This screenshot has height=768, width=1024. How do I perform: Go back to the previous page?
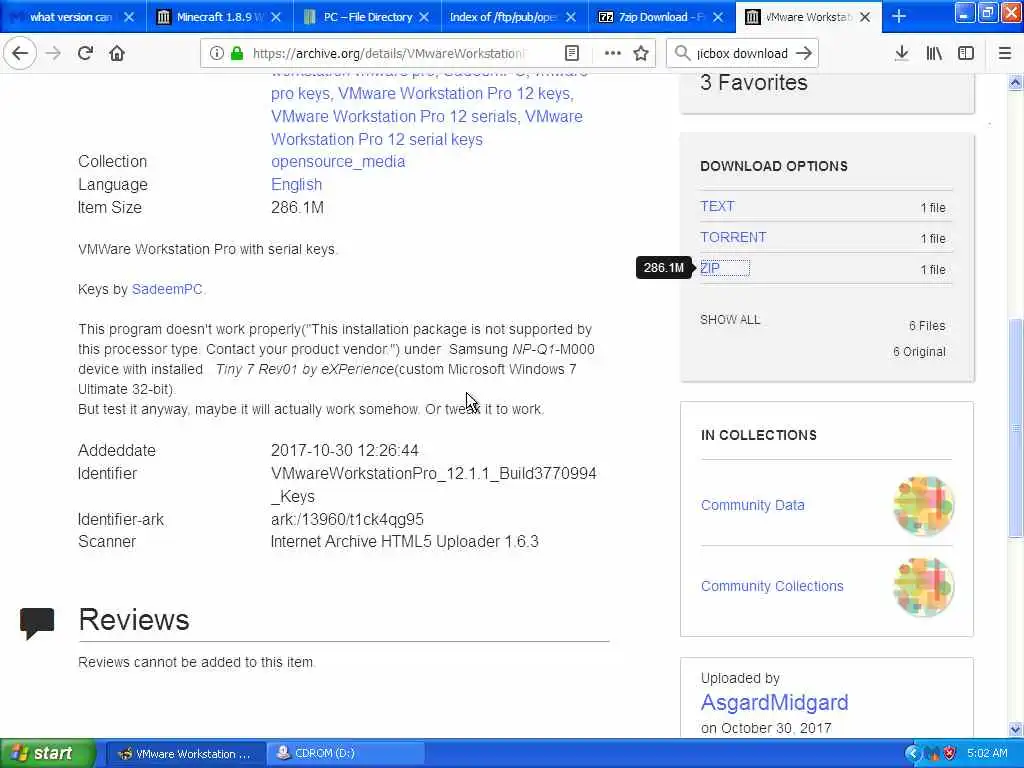[x=20, y=53]
